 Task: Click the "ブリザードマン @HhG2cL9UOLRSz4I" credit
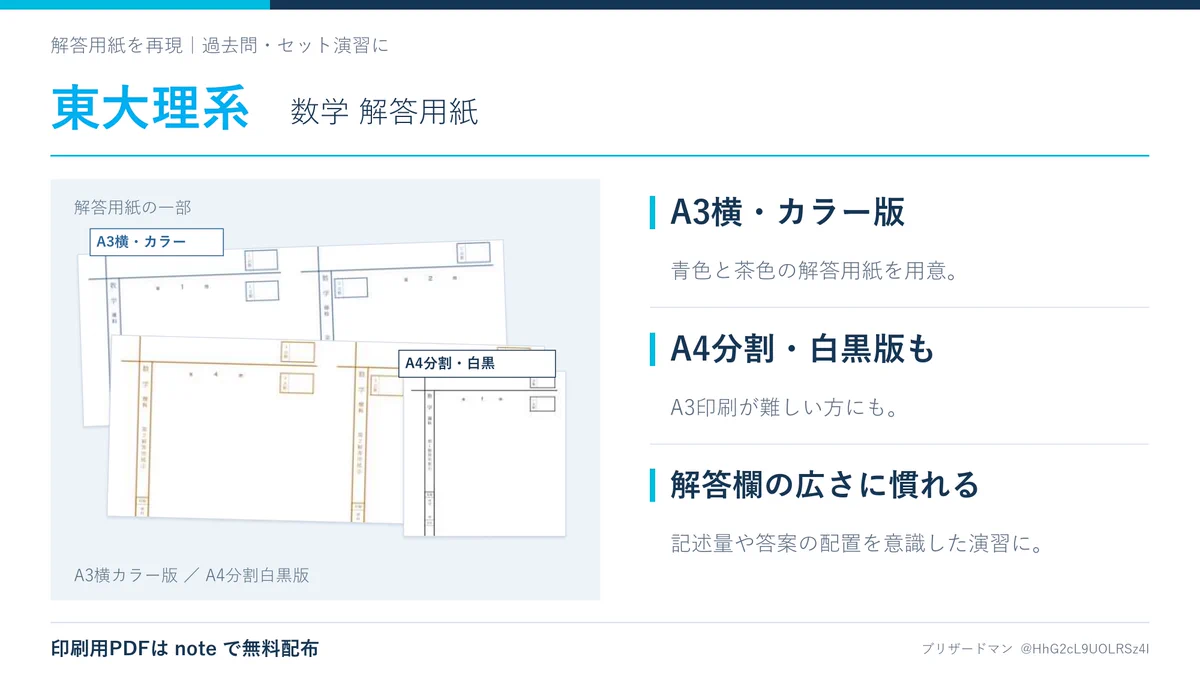pos(1035,649)
